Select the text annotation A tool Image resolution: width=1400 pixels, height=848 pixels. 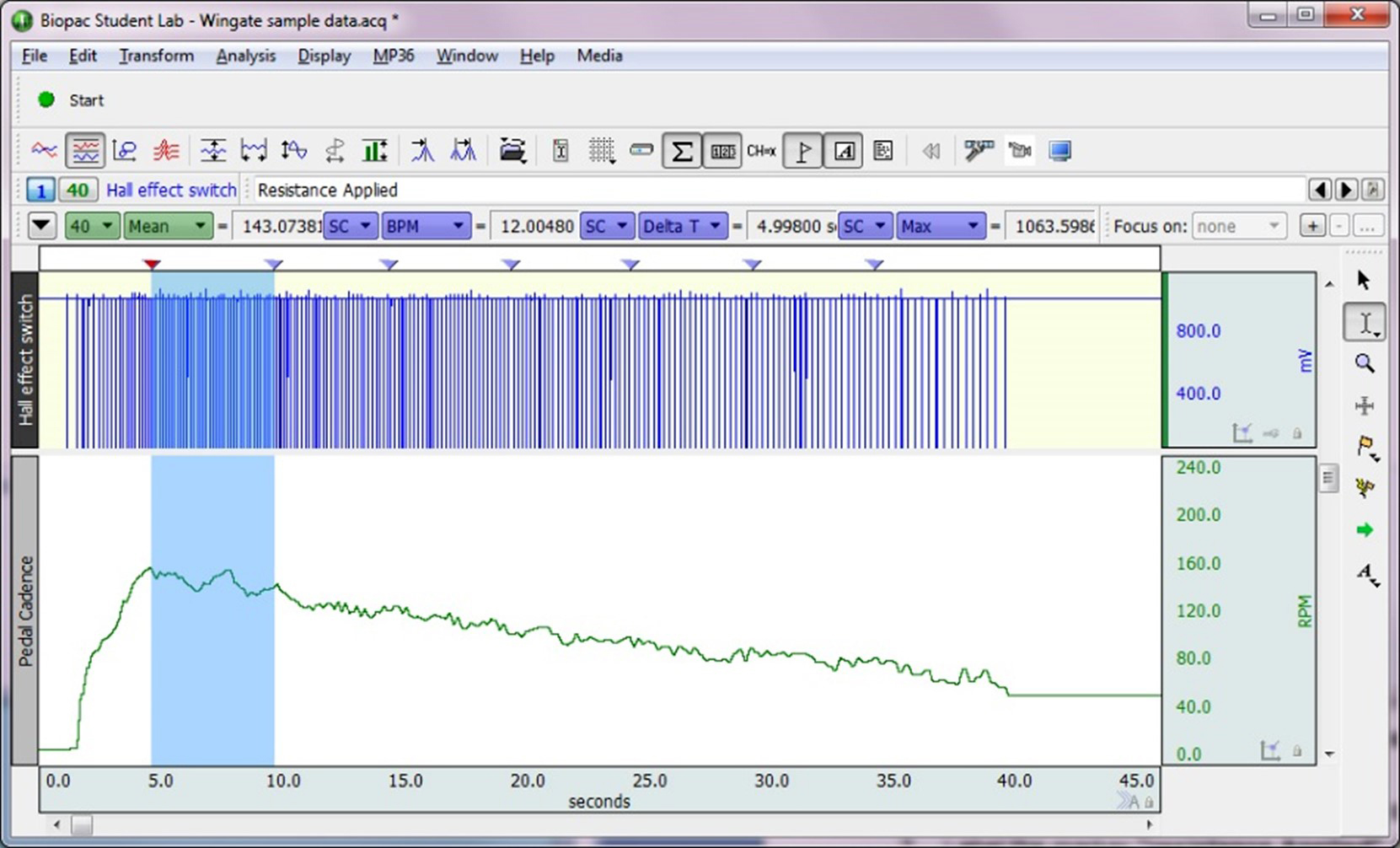[1366, 573]
